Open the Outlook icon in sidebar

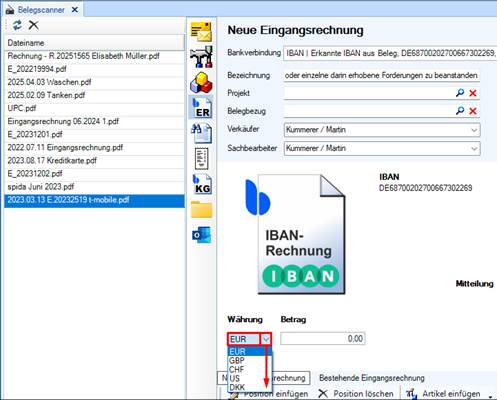[201, 235]
